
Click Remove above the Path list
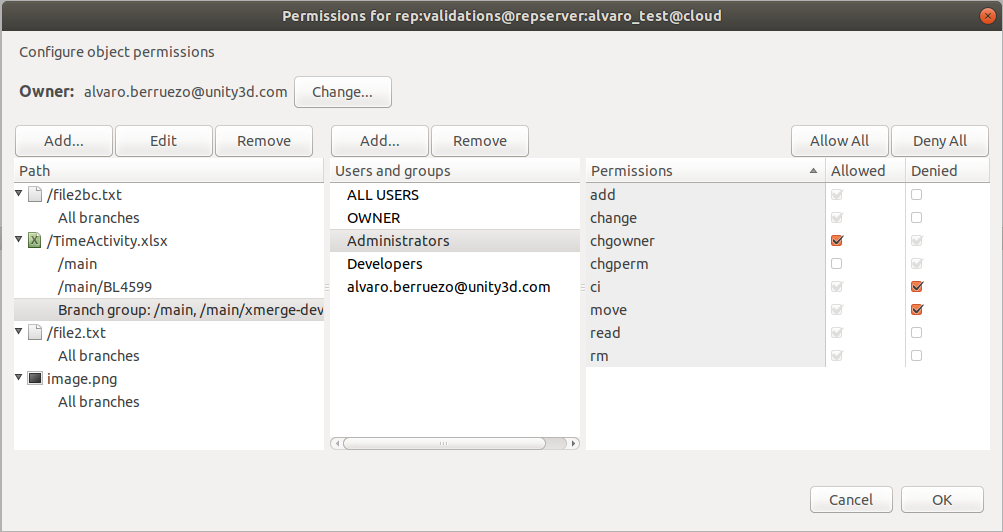point(264,141)
